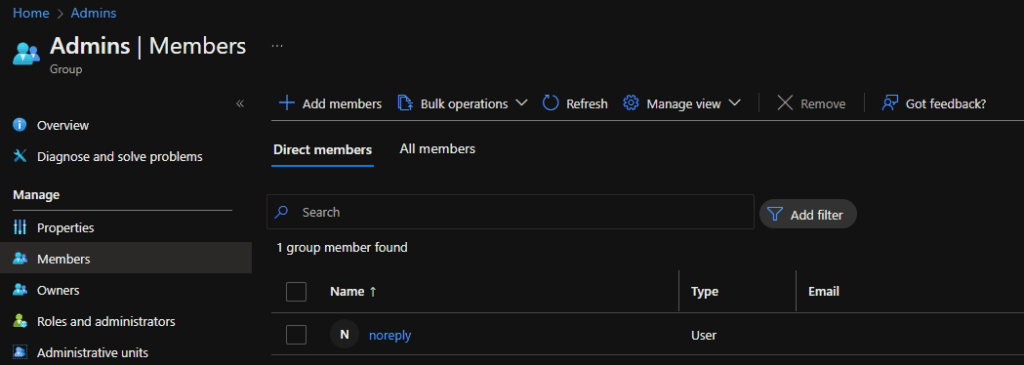Open the noreply user link
Screen dimensions: 1024x365
click(x=390, y=336)
